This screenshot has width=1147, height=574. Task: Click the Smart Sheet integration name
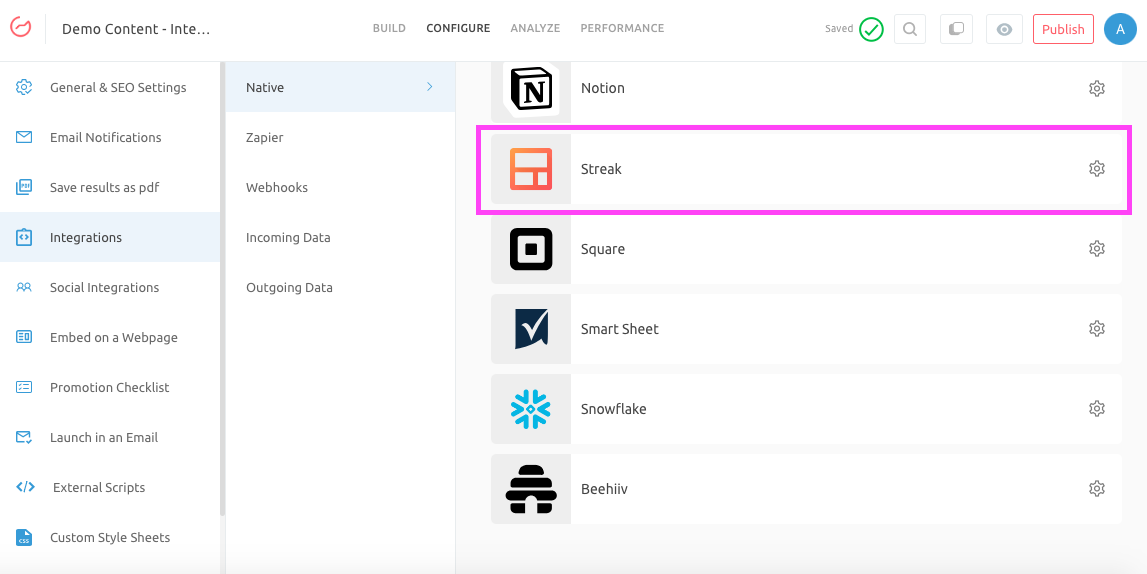click(620, 329)
